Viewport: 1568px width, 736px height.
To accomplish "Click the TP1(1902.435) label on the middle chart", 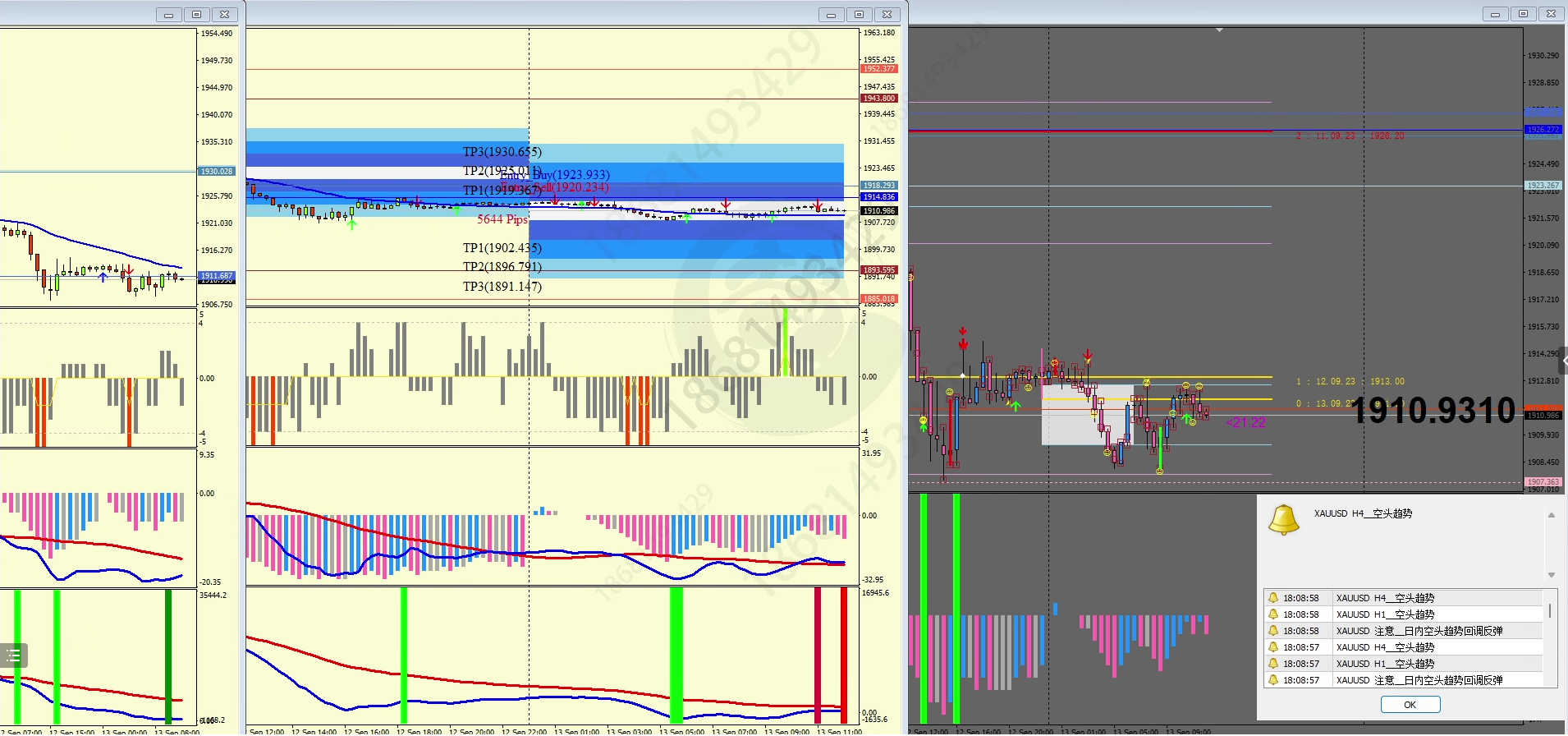I will (502, 248).
